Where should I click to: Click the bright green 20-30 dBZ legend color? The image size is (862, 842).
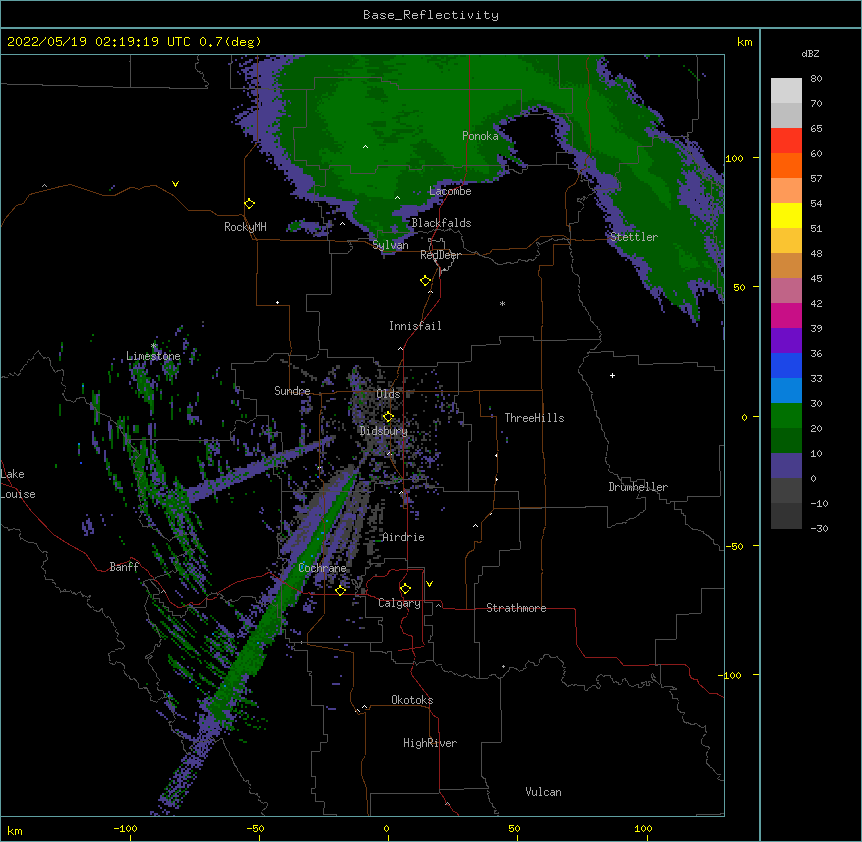[x=786, y=416]
